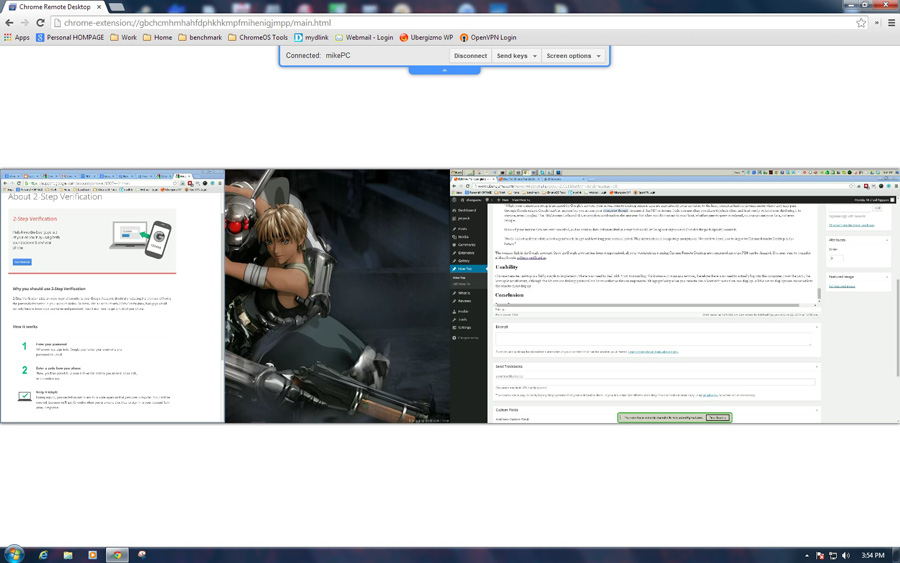The width and height of the screenshot is (900, 563).
Task: Expand the Send keys dropdown
Action: tap(517, 56)
